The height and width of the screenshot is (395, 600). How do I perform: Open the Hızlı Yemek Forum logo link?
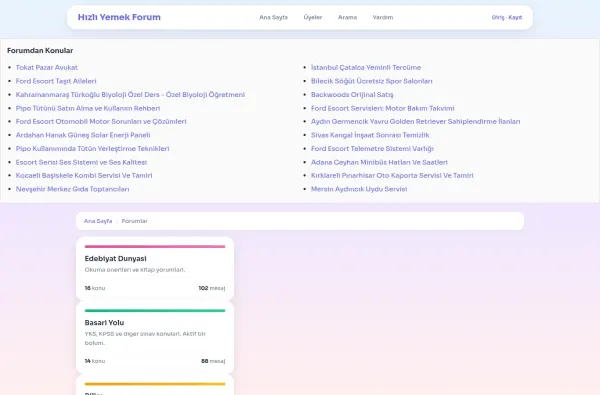pyautogui.click(x=119, y=17)
